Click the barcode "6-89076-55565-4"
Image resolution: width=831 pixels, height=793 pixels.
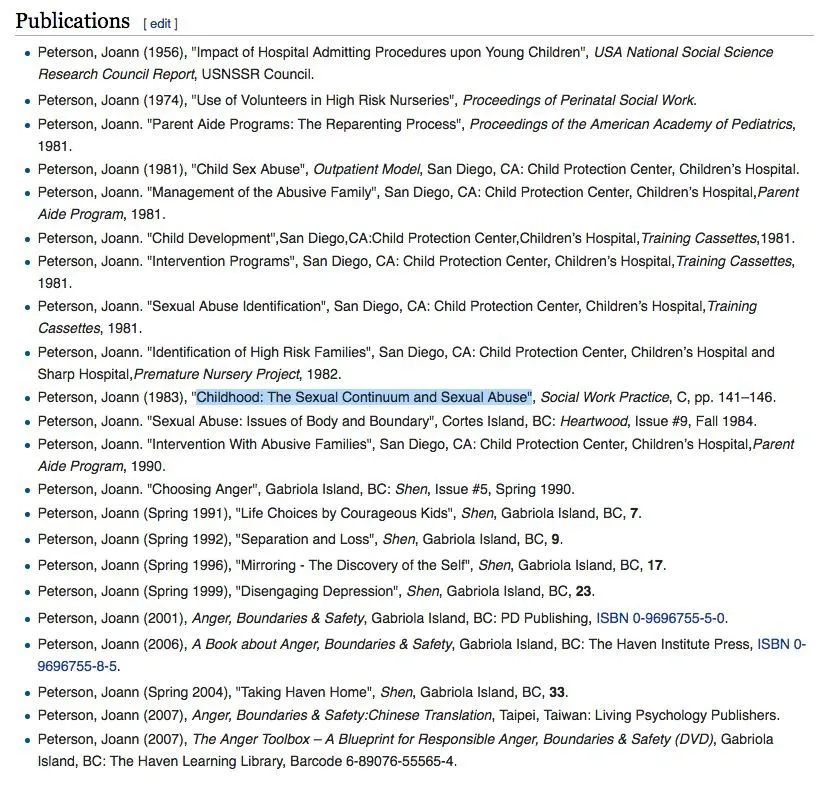pos(400,761)
